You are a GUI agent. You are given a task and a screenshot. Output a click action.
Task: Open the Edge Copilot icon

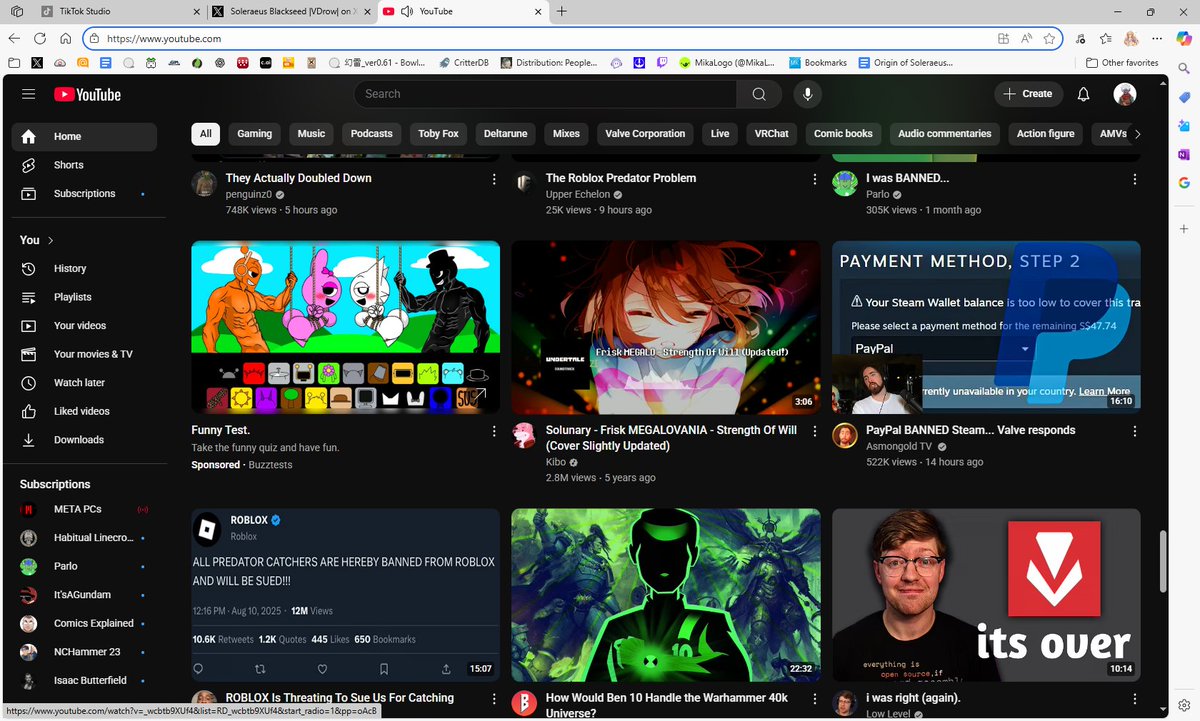click(x=1182, y=38)
